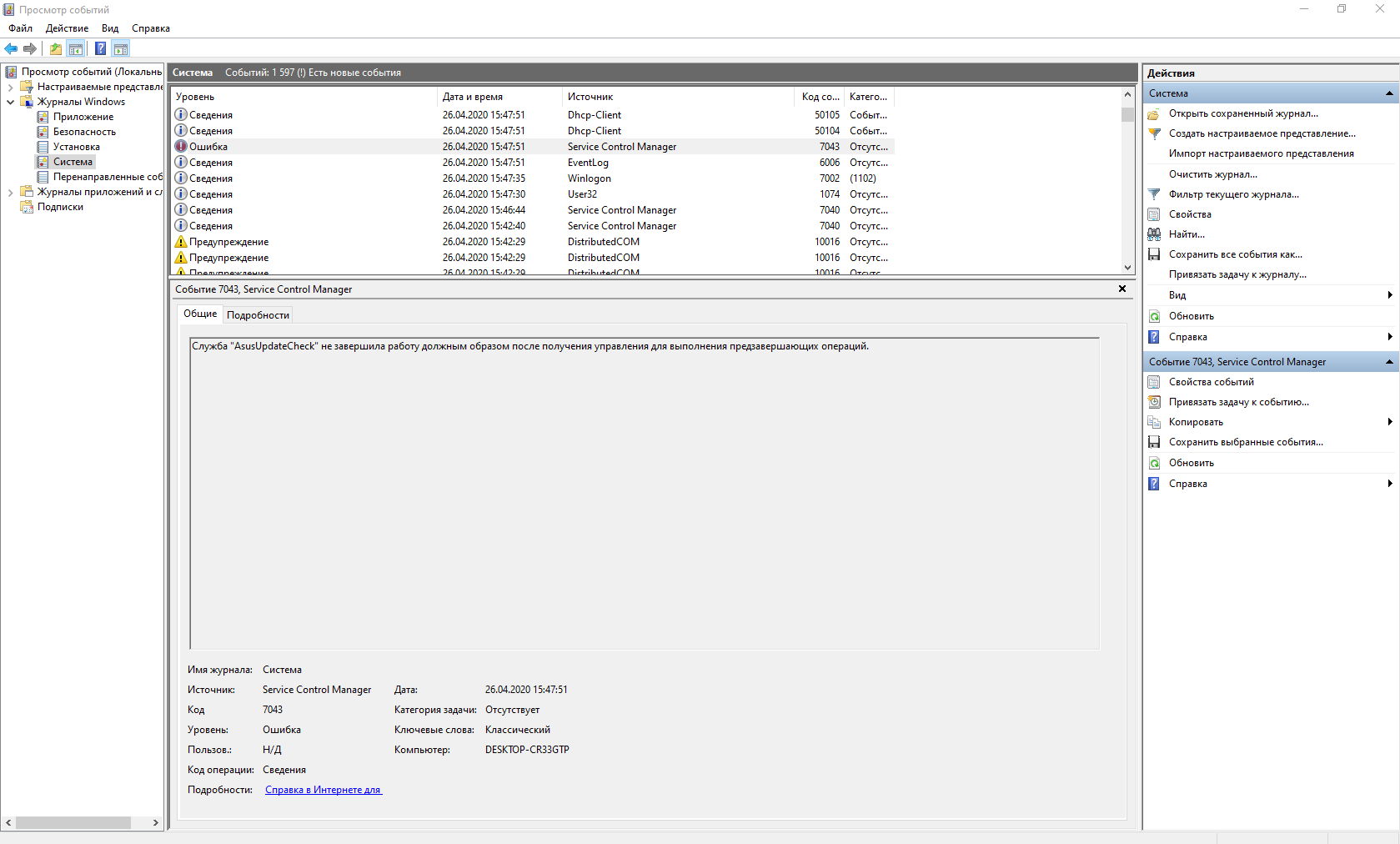This screenshot has width=1400, height=844.
Task: Select the Система log in tree
Action: [x=73, y=162]
